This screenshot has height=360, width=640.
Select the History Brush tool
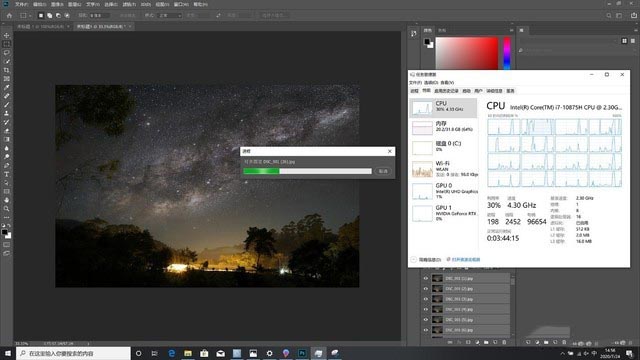pos(7,122)
